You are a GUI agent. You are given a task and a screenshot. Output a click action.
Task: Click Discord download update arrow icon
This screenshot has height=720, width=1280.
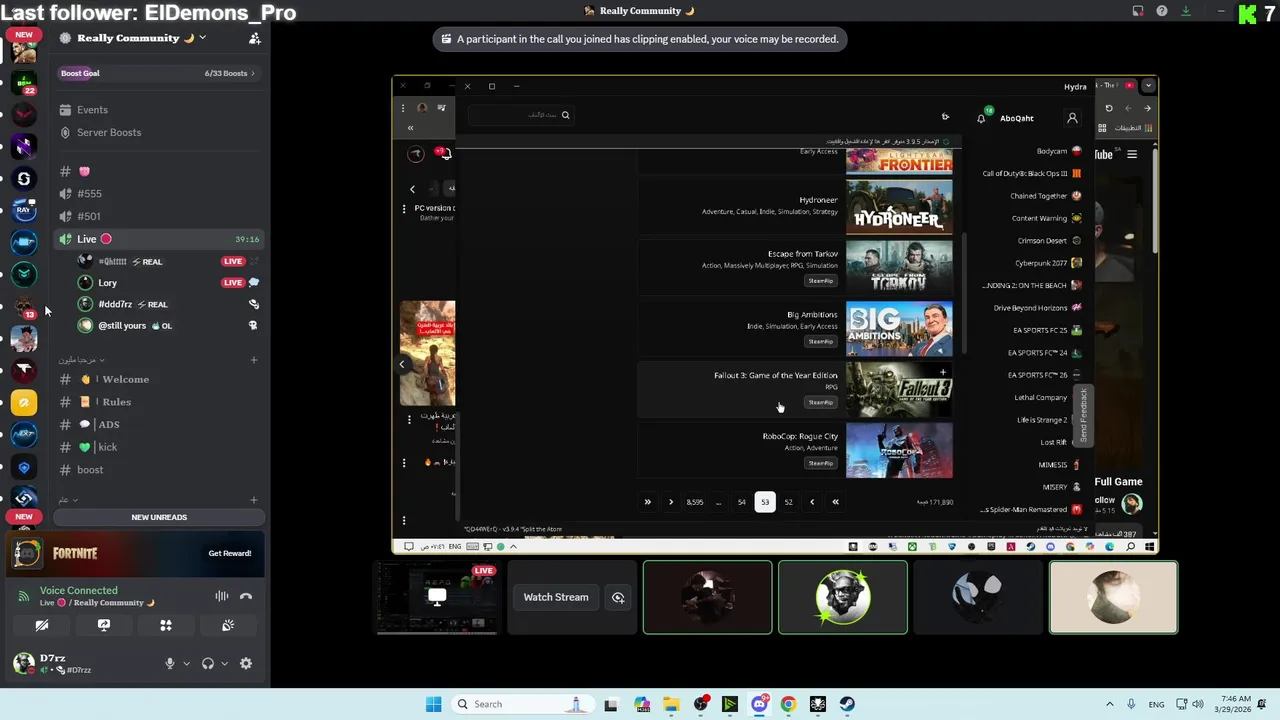[x=1186, y=11]
